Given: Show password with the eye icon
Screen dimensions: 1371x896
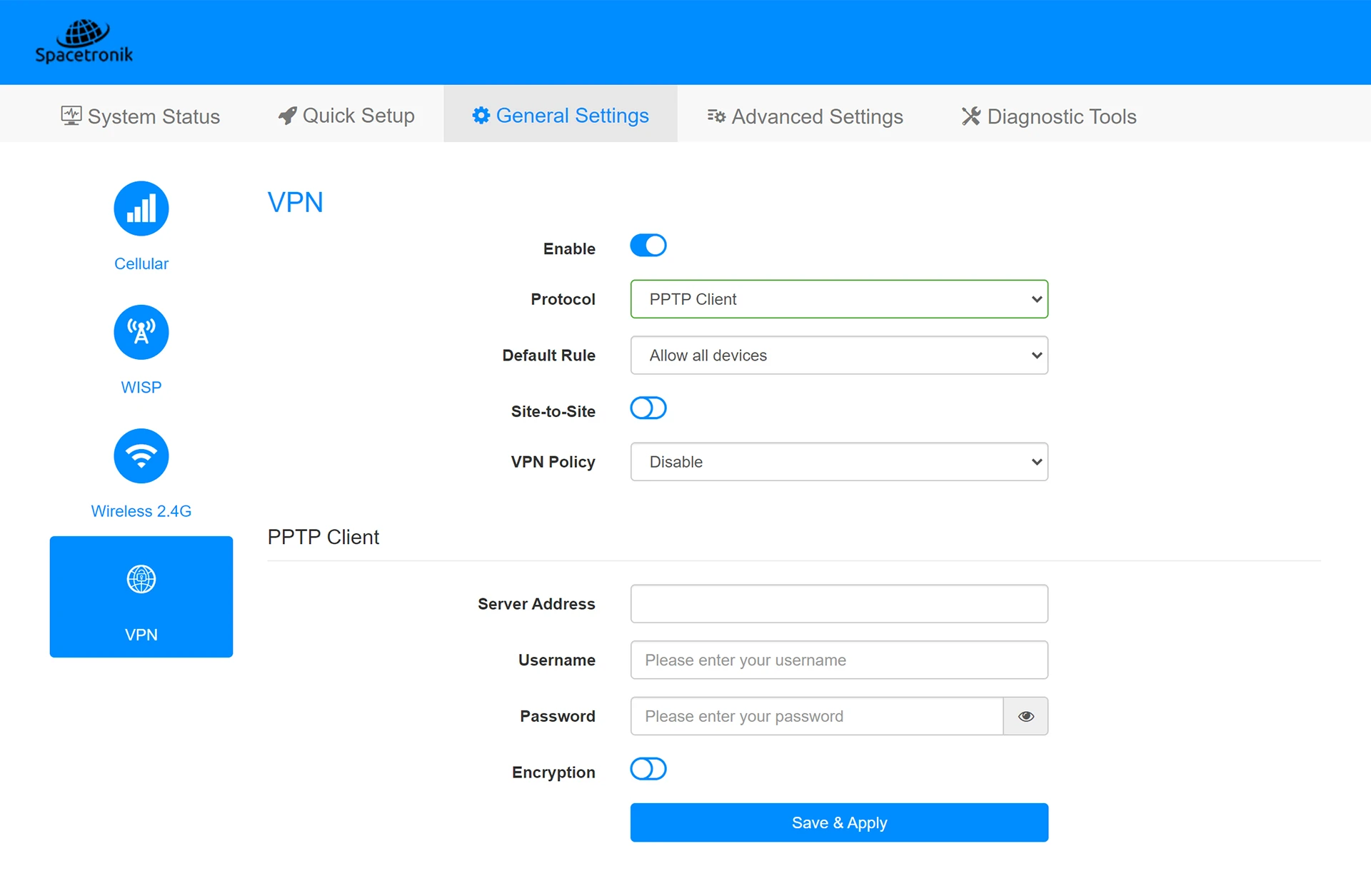Looking at the screenshot, I should [1026, 716].
